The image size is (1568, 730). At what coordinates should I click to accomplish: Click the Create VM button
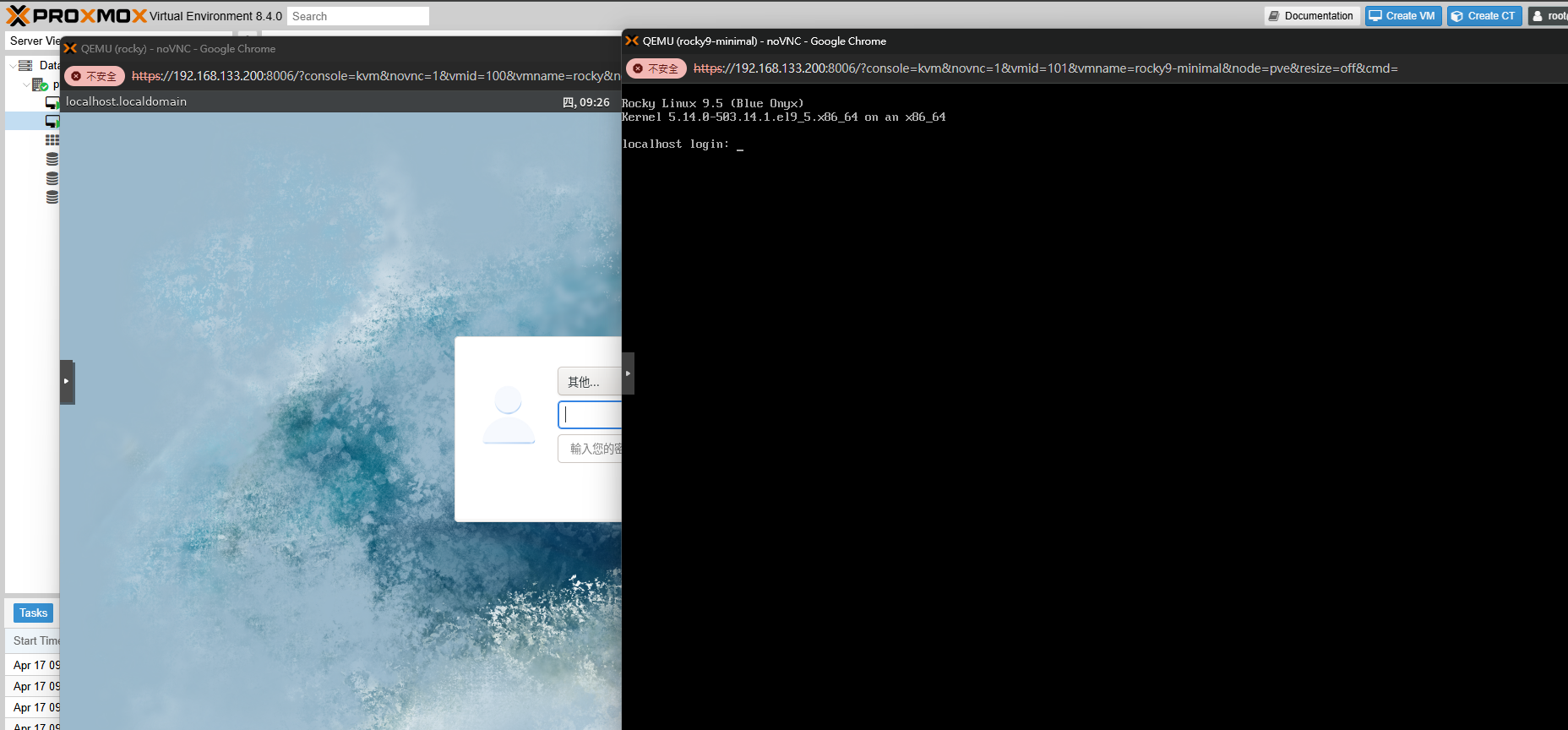coord(1402,16)
